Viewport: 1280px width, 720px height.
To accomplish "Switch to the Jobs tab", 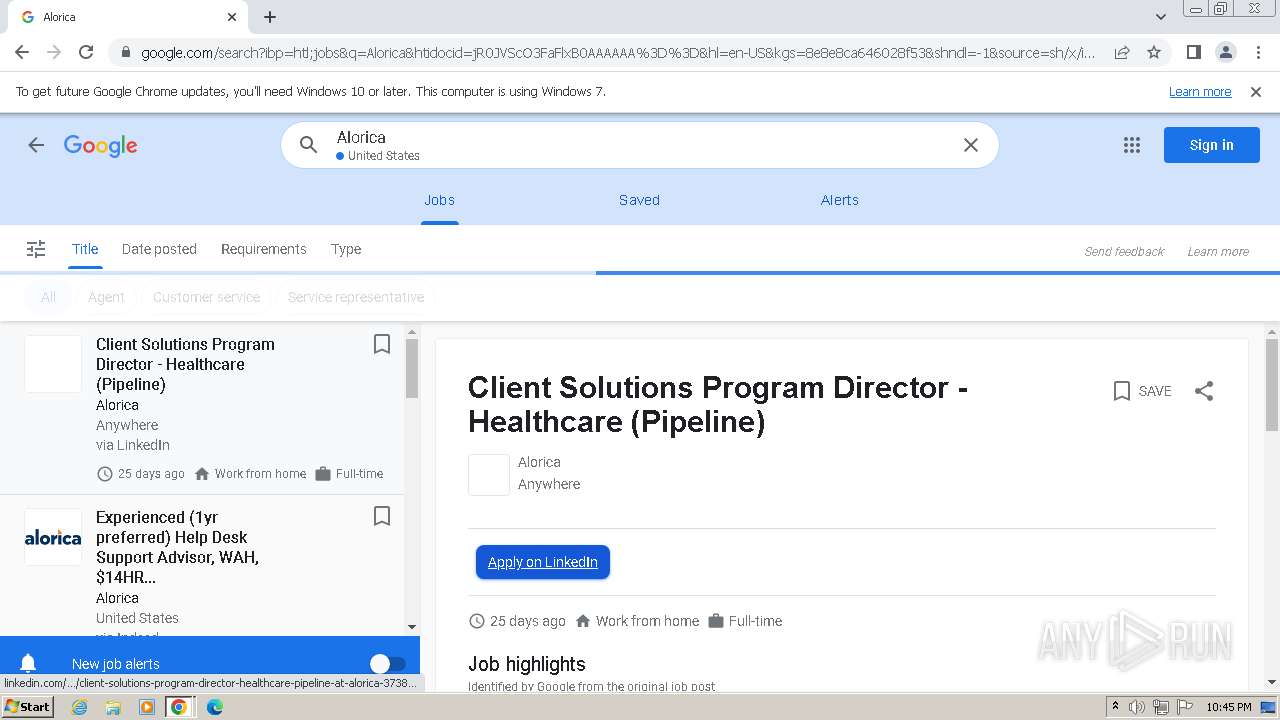I will pyautogui.click(x=439, y=200).
